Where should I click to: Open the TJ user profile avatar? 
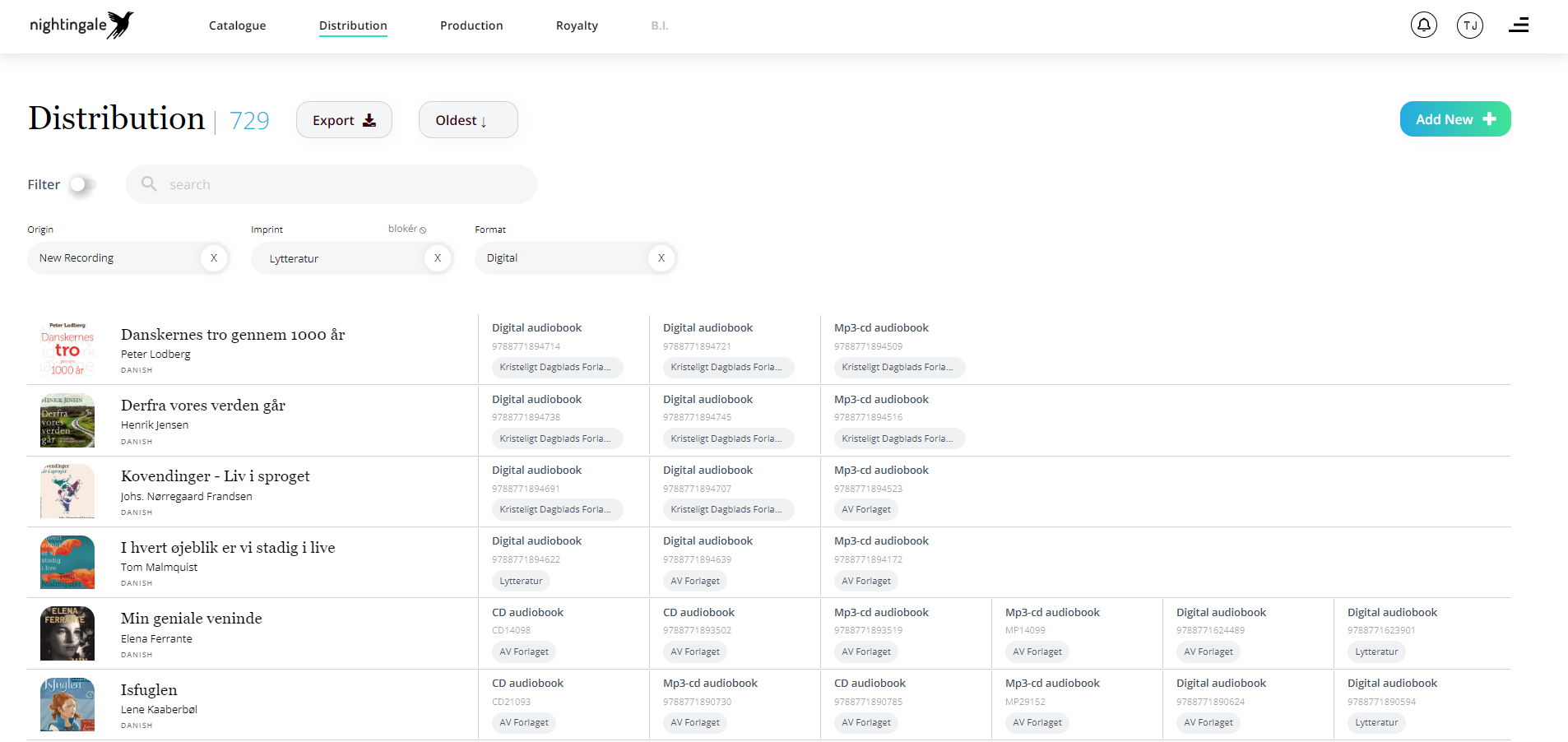[x=1470, y=26]
